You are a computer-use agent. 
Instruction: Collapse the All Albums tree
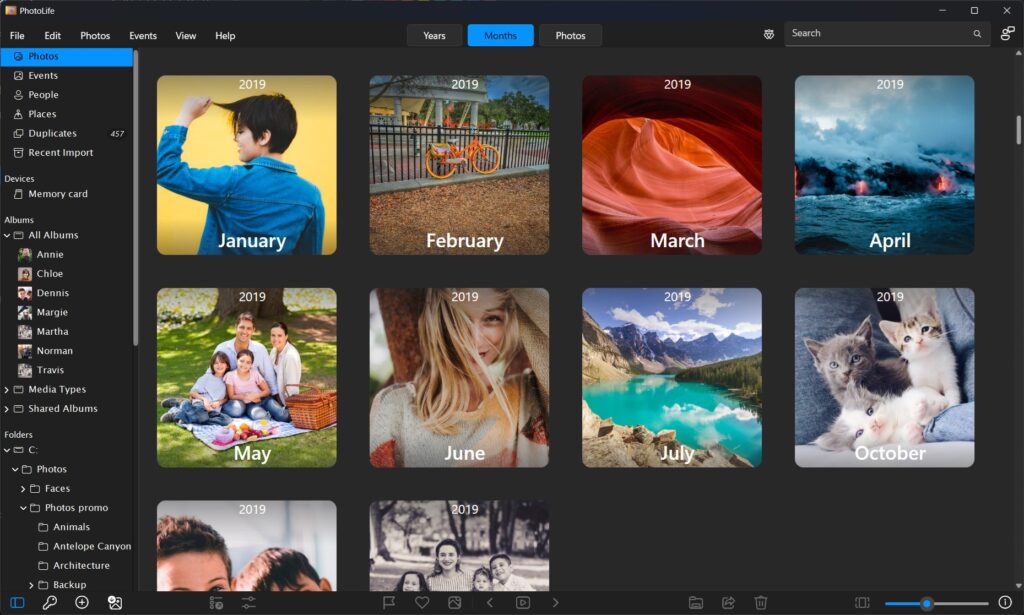point(7,235)
